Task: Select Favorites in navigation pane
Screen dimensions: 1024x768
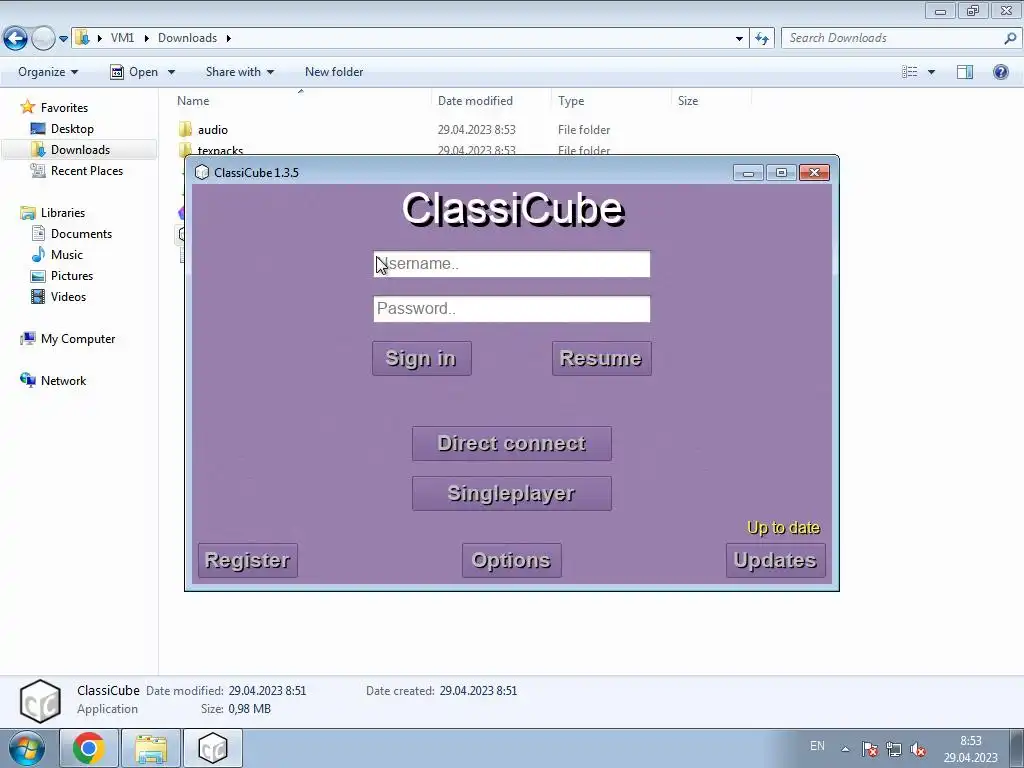Action: pyautogui.click(x=64, y=108)
